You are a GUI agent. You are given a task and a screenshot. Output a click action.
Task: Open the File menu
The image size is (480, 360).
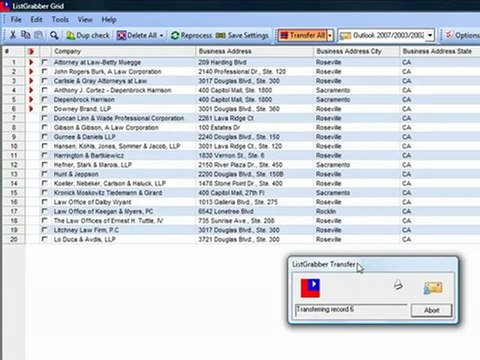coord(16,20)
